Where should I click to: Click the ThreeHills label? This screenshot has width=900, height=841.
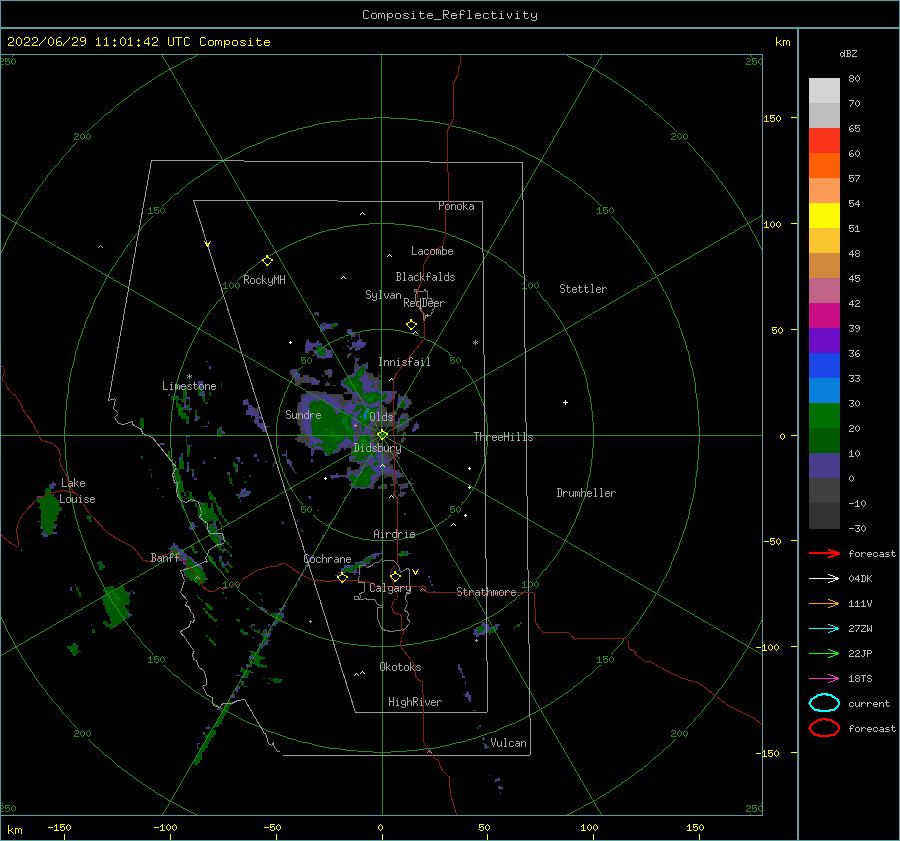coord(503,437)
